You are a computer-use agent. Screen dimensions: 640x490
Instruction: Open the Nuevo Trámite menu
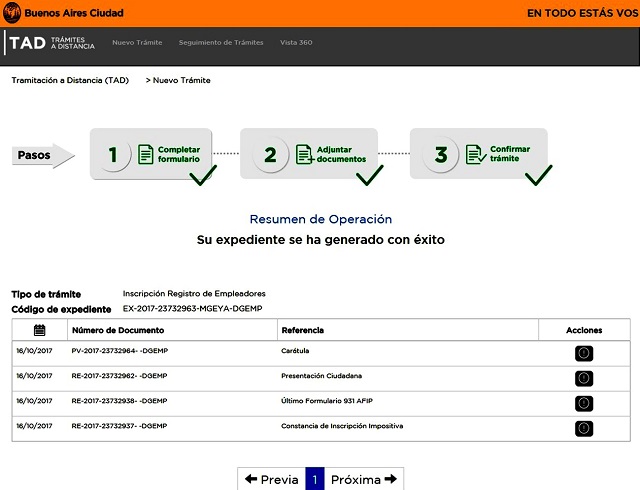coord(136,43)
